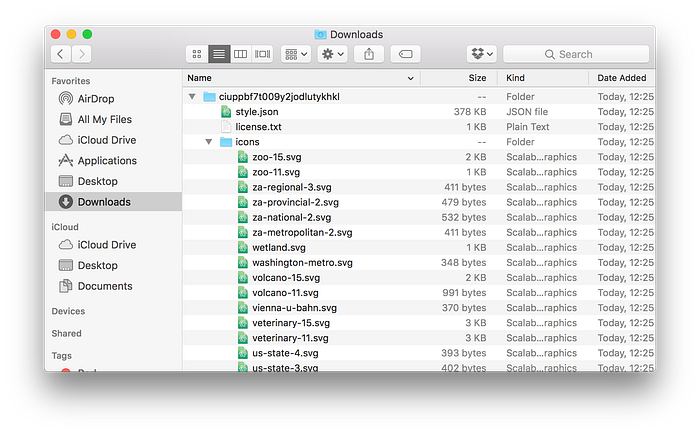Open Documents under iCloud
This screenshot has height=435, width=700.
coord(105,286)
